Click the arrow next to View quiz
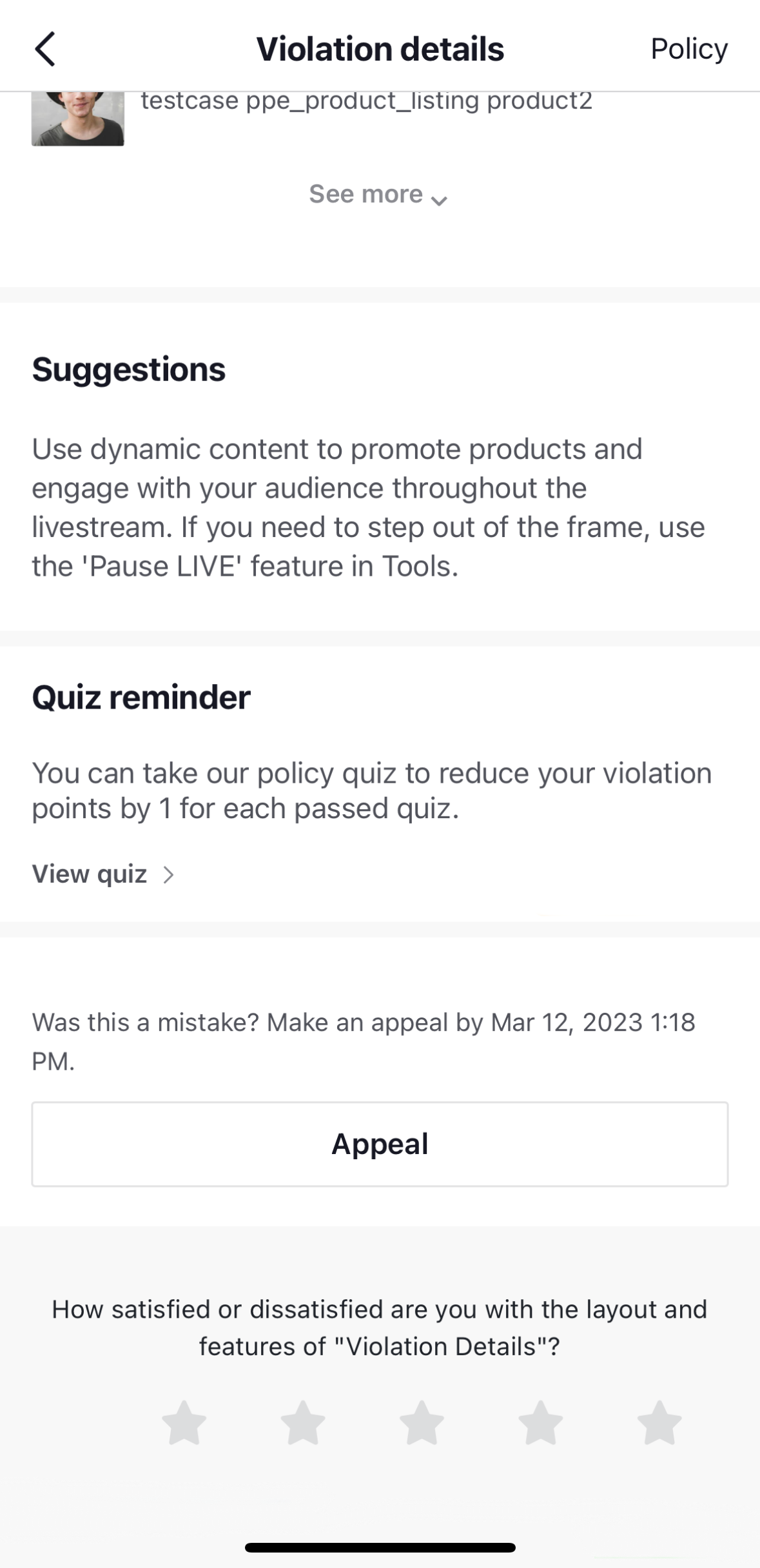The height and width of the screenshot is (1568, 760). (x=169, y=875)
